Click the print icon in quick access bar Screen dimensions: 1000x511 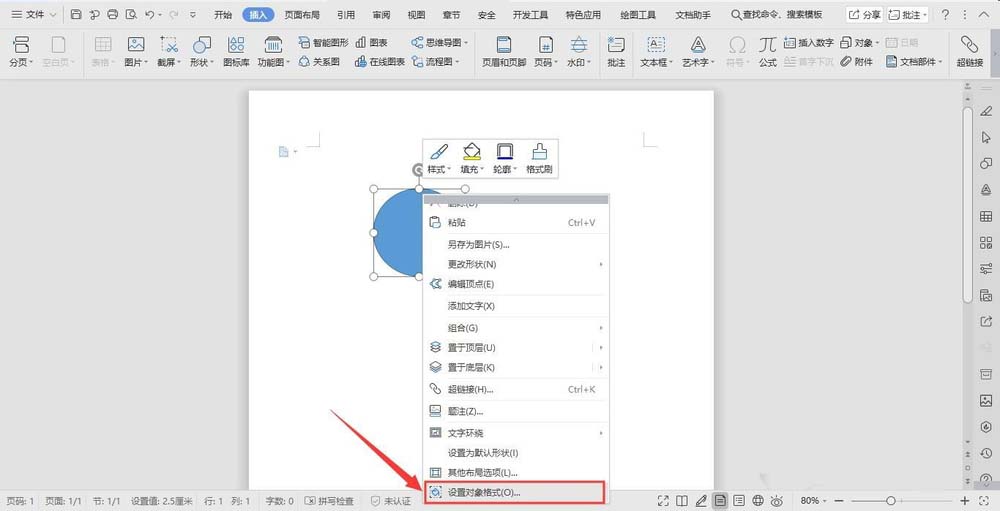coord(113,14)
